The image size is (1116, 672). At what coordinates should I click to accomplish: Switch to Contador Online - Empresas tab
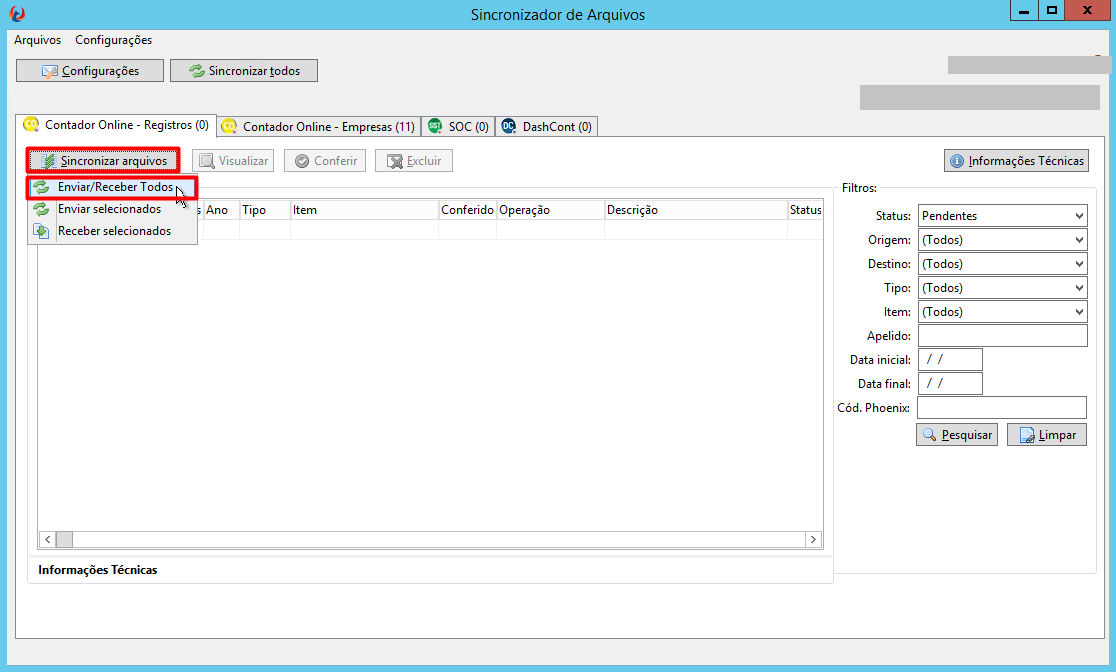point(319,127)
